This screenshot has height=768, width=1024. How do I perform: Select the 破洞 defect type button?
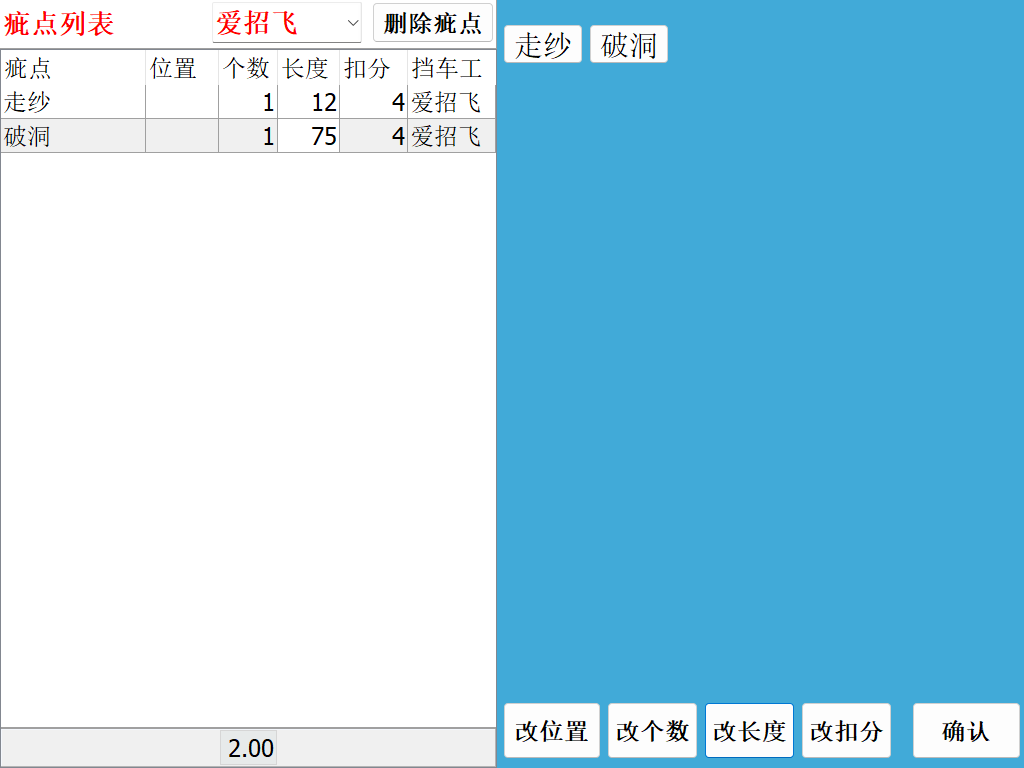[629, 43]
